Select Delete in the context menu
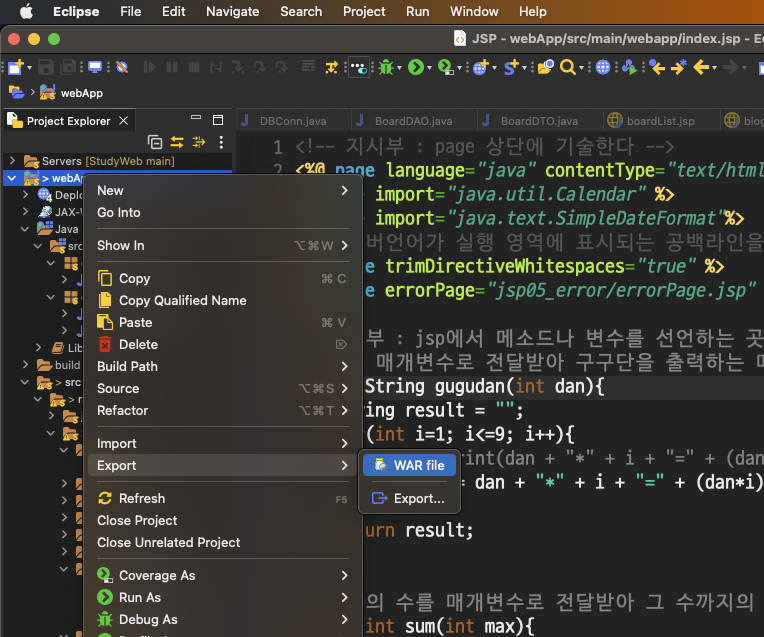 coord(223,344)
